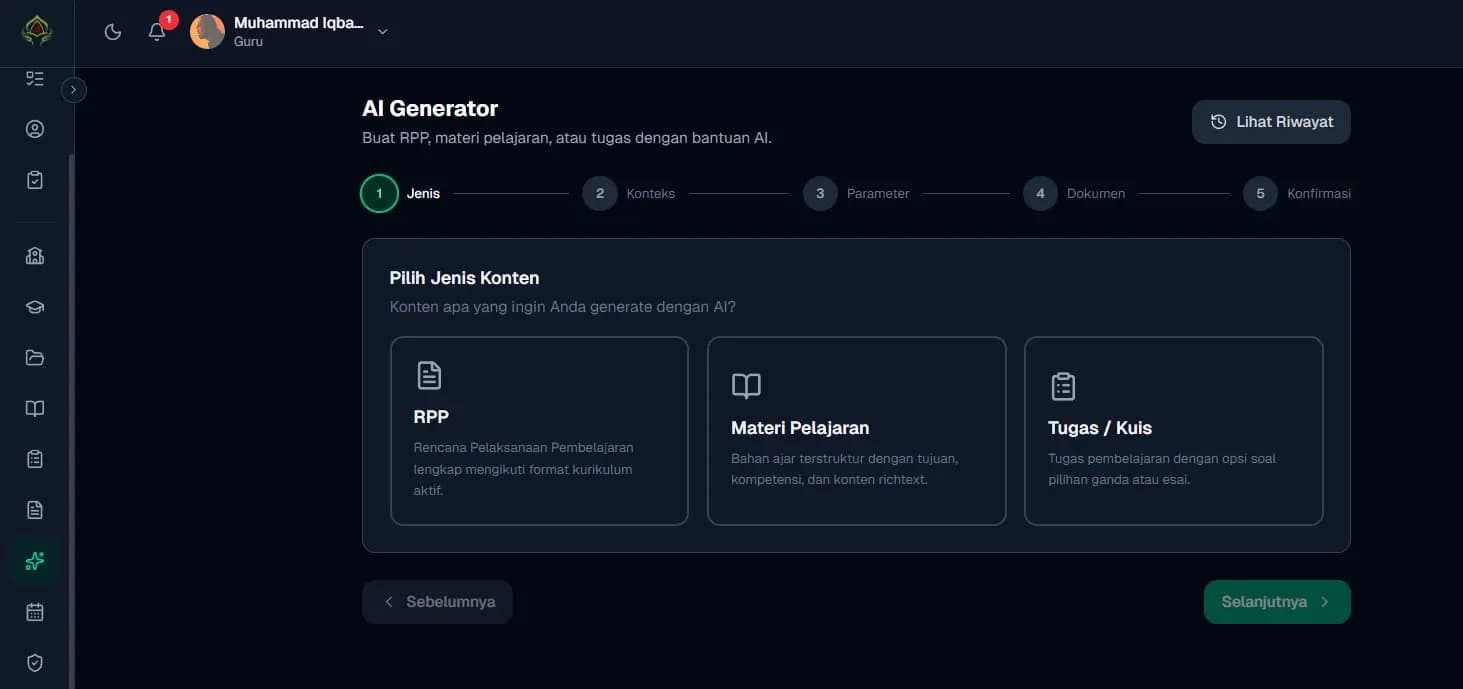Open the checklist icon in the sidebar
The image size is (1463, 689).
[35, 78]
